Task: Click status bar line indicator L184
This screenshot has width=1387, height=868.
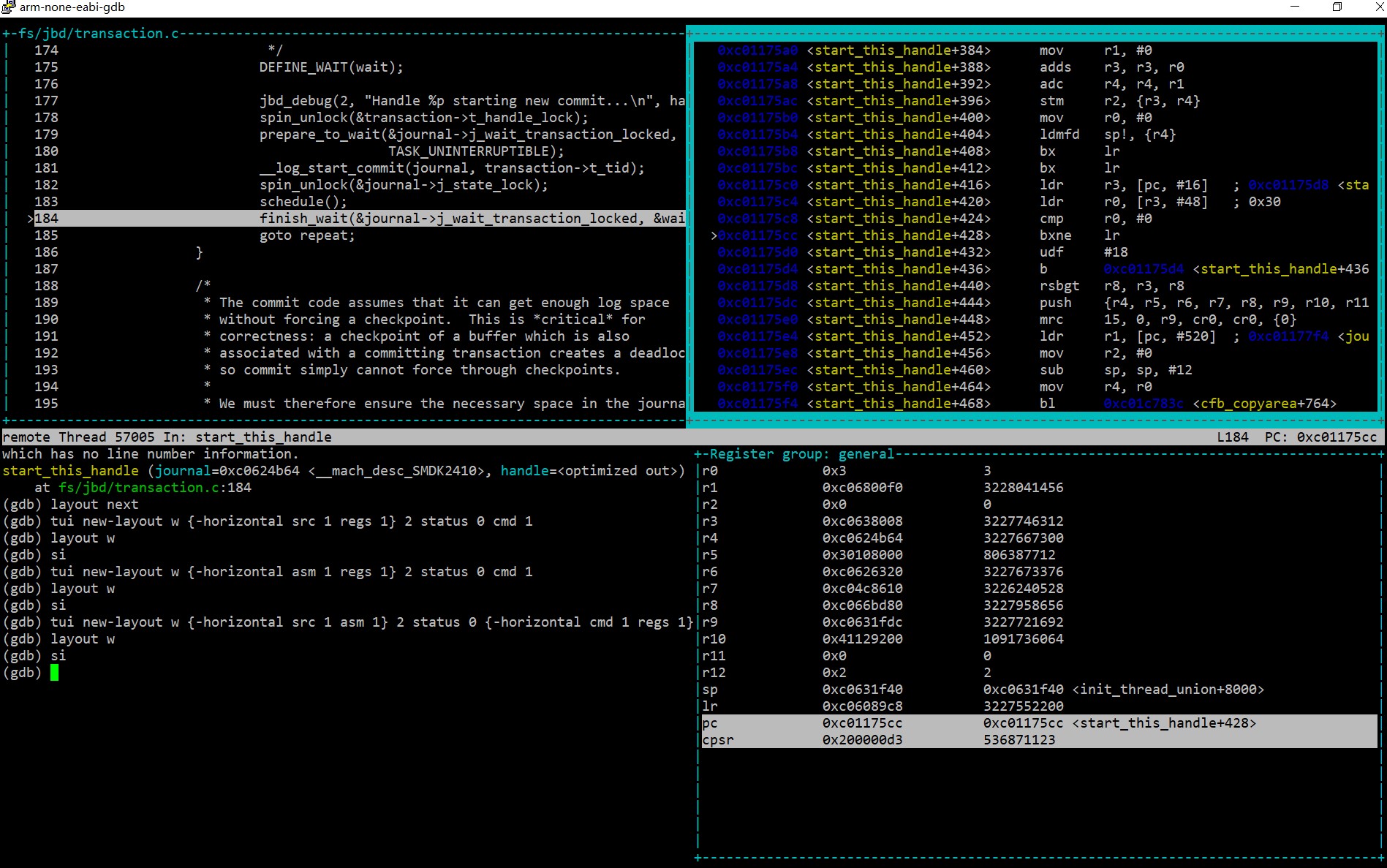Action: 1233,437
